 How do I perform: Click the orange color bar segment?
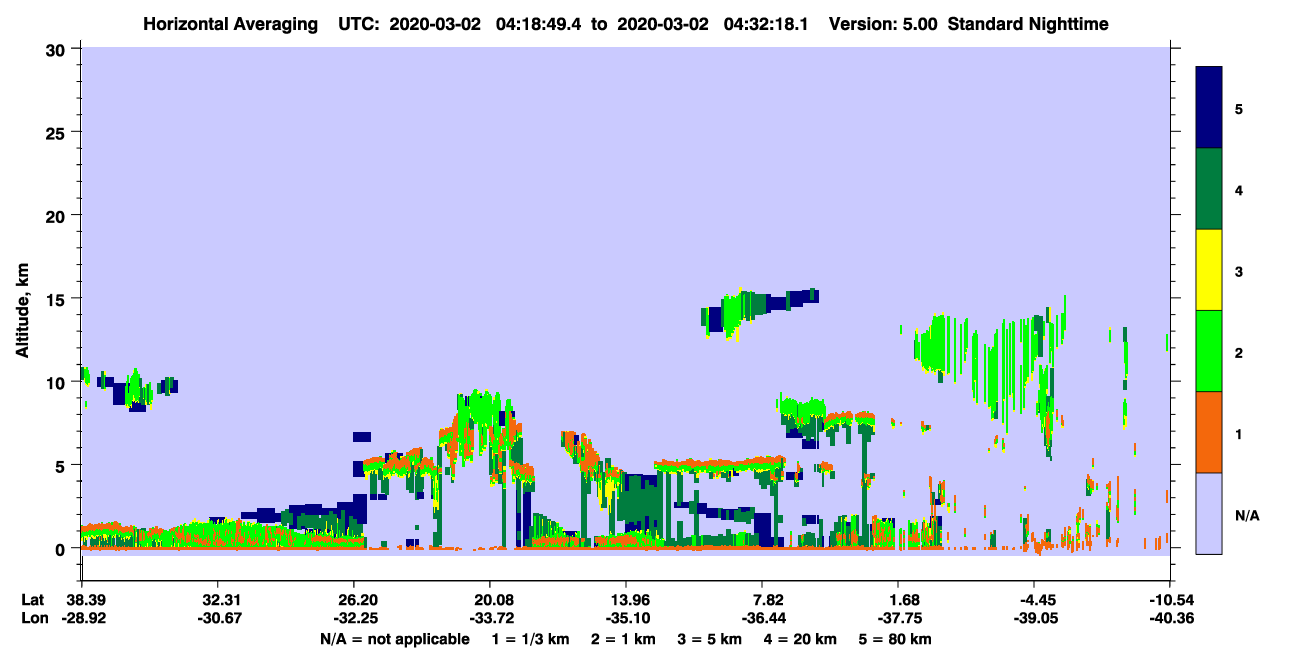1209,432
